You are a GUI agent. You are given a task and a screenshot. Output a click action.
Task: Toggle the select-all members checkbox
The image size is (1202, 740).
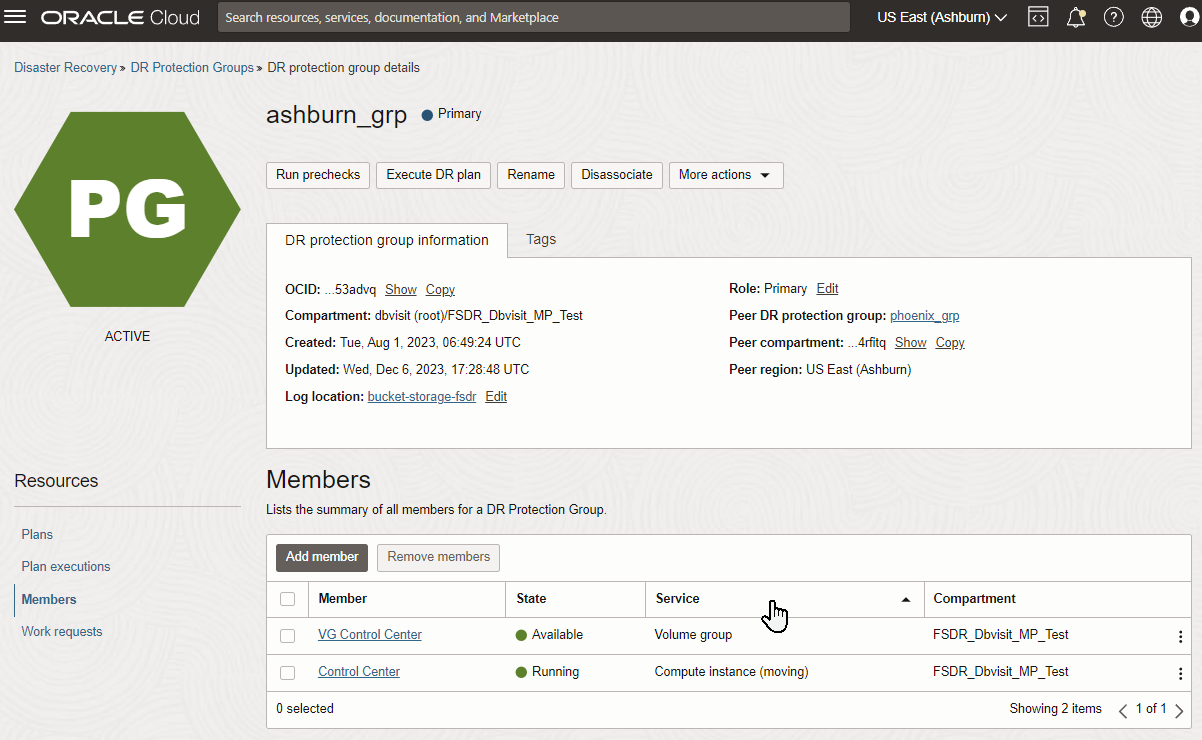tap(288, 599)
